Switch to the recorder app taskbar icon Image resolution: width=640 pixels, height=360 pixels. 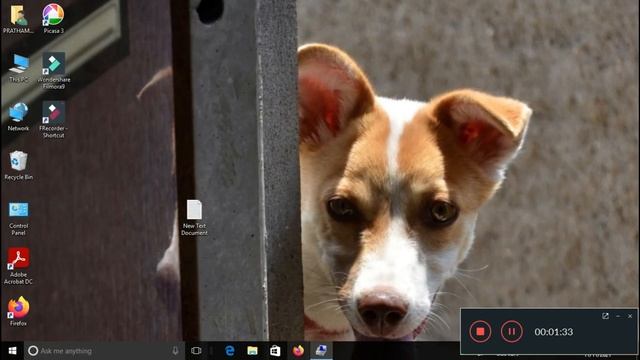[x=321, y=351]
